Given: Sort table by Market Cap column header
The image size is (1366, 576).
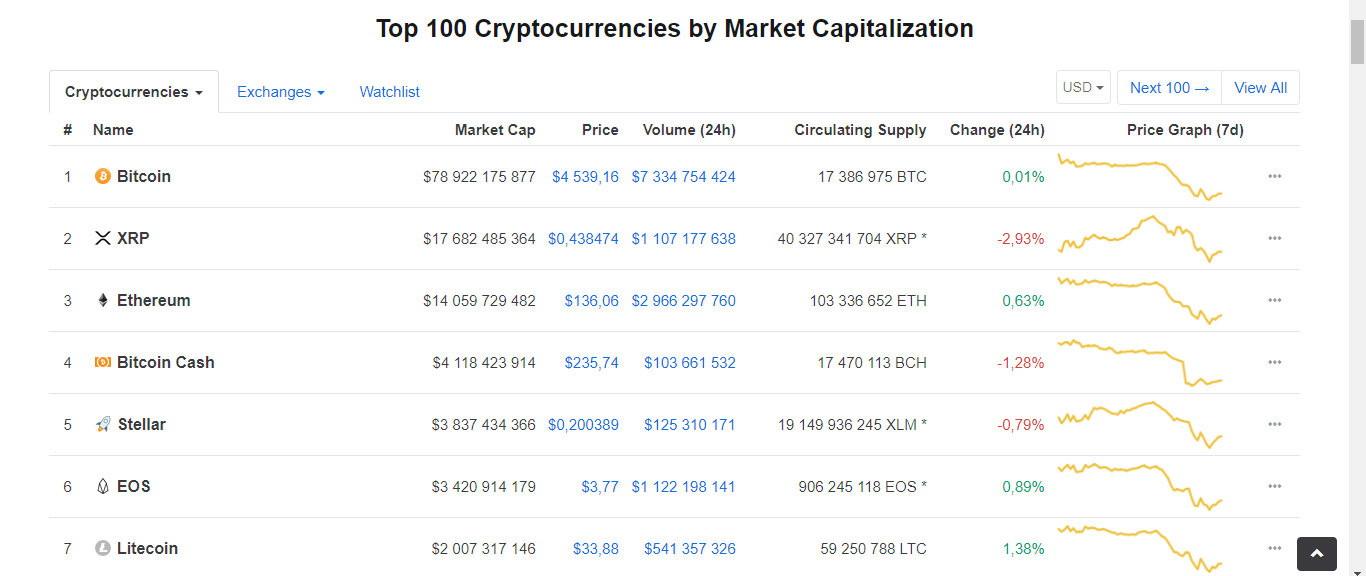Looking at the screenshot, I should coord(495,130).
